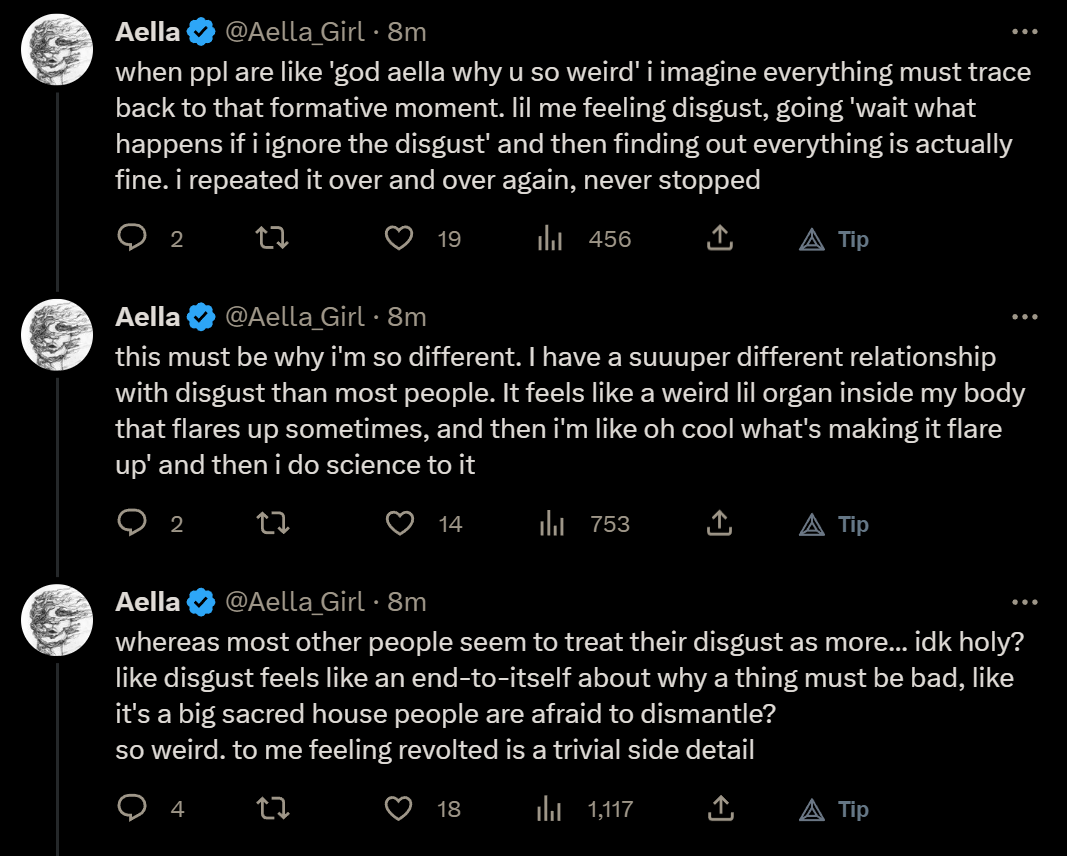Open Aella's avatar on the first tweet
1067x856 pixels.
click(x=57, y=49)
